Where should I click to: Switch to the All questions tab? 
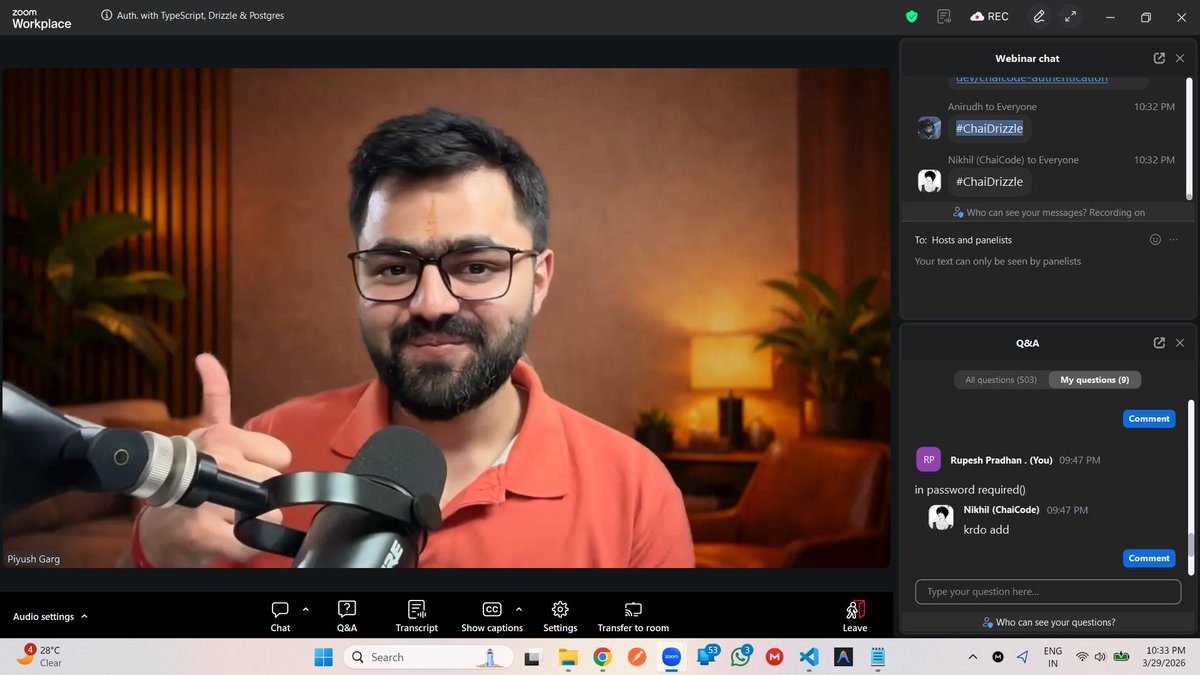1001,380
